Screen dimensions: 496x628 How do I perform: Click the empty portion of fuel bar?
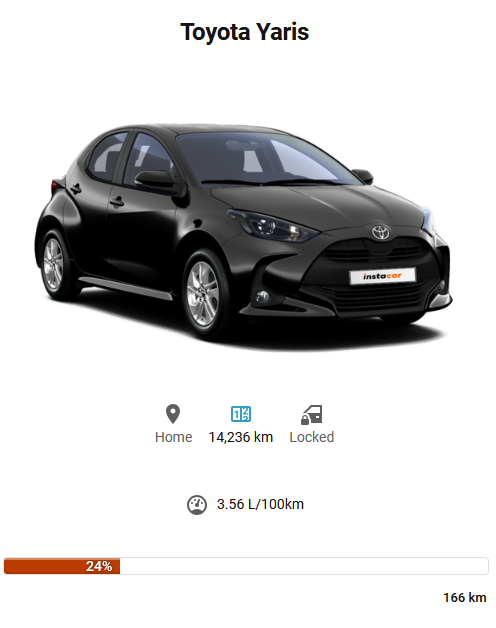(x=304, y=566)
